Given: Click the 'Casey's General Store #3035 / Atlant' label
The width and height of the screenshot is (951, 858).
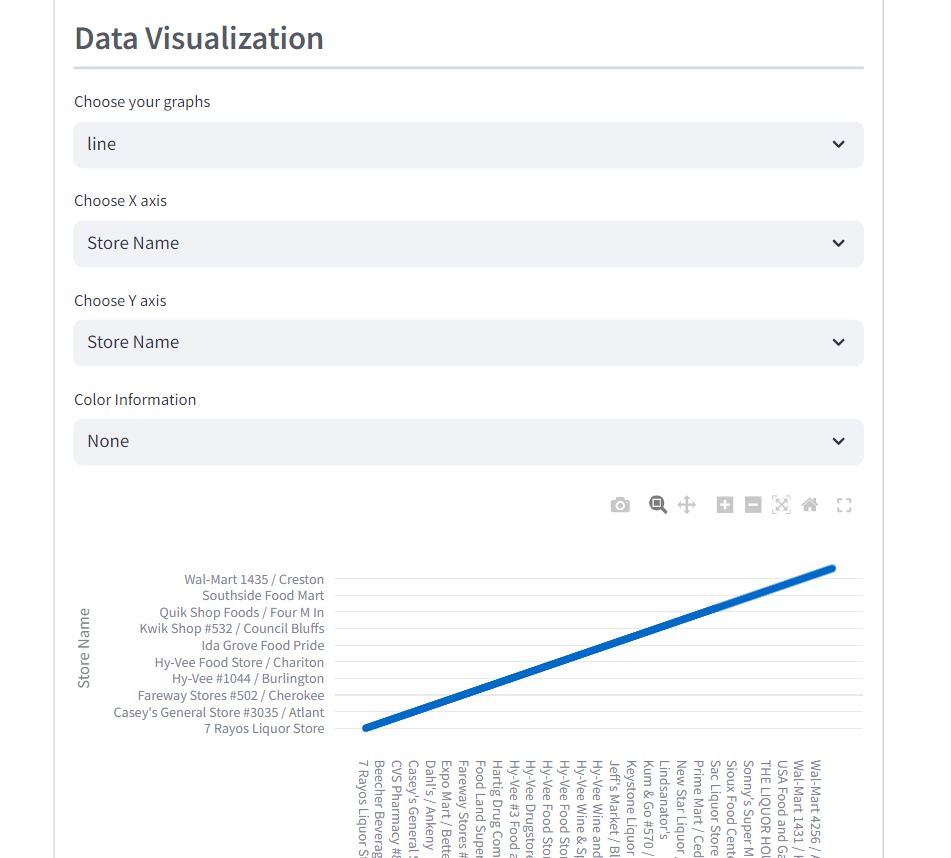Looking at the screenshot, I should [218, 712].
